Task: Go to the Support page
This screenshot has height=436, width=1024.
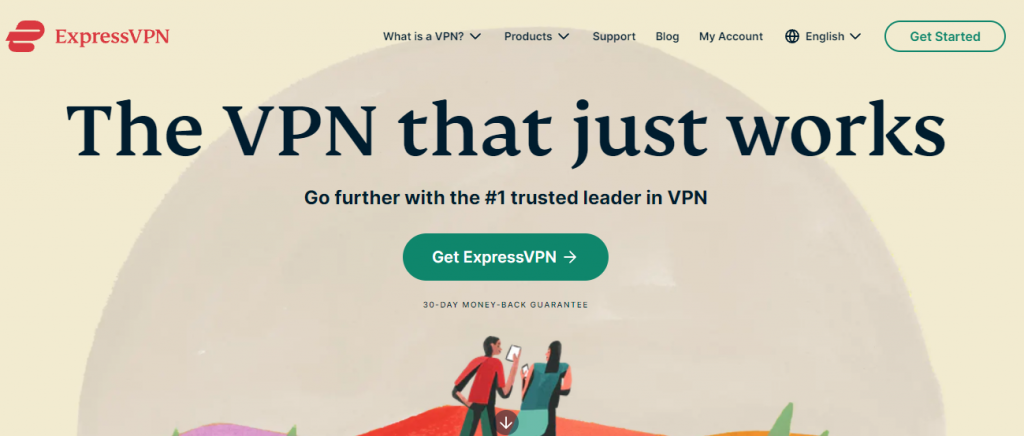Action: click(614, 37)
